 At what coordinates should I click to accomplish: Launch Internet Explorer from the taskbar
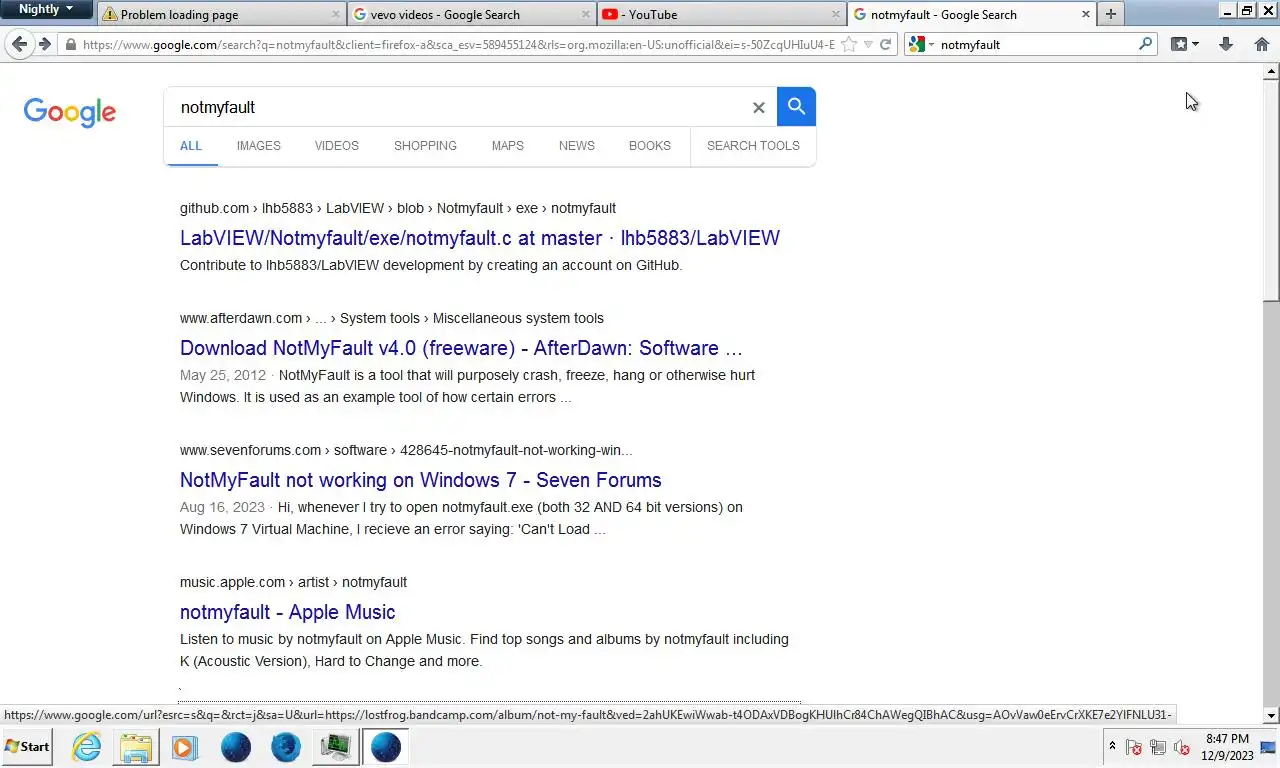pyautogui.click(x=87, y=747)
